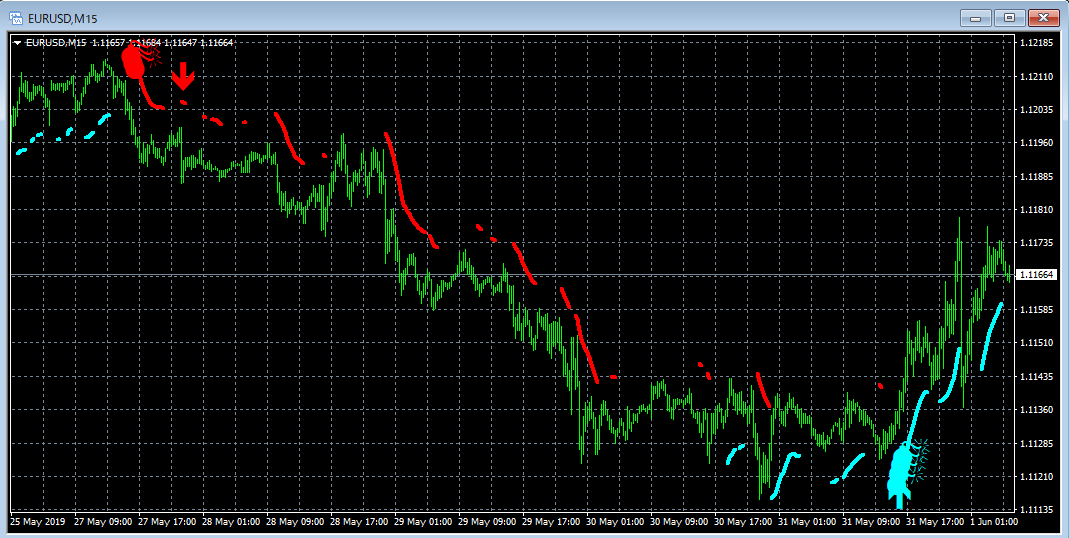Maximize the EURUSD chart window

[1010, 18]
